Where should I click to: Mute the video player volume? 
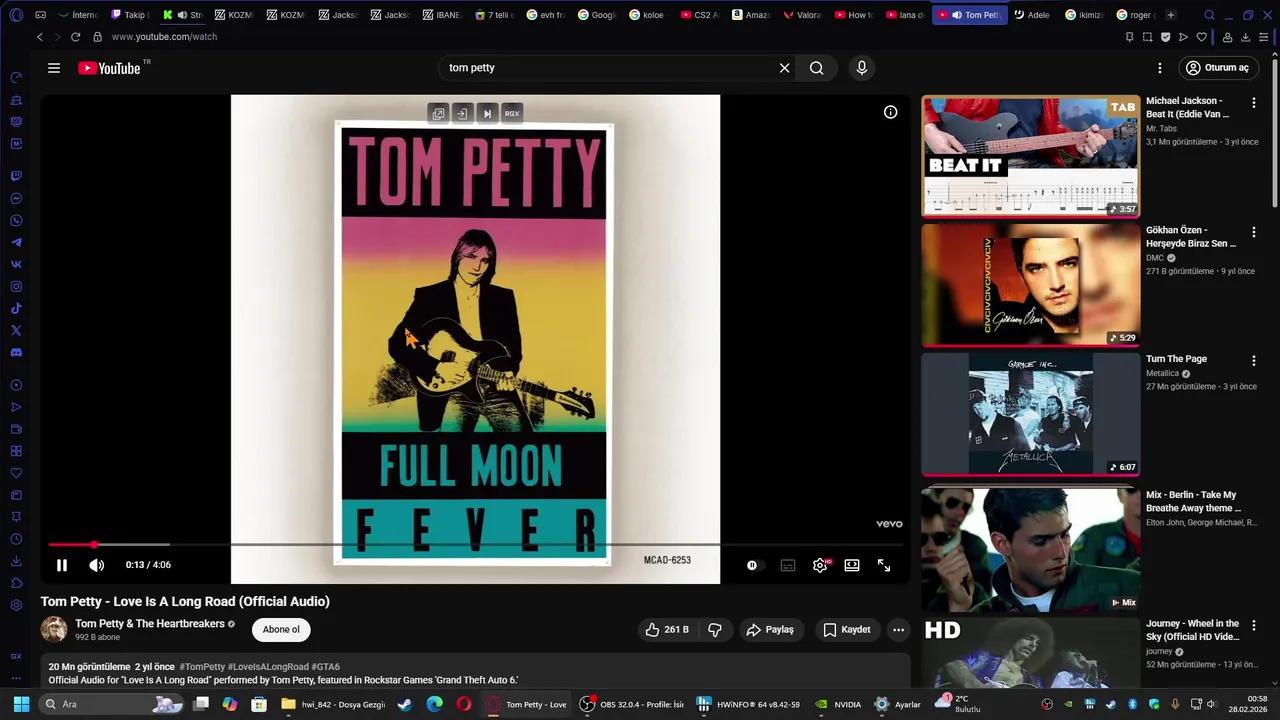[x=96, y=565]
